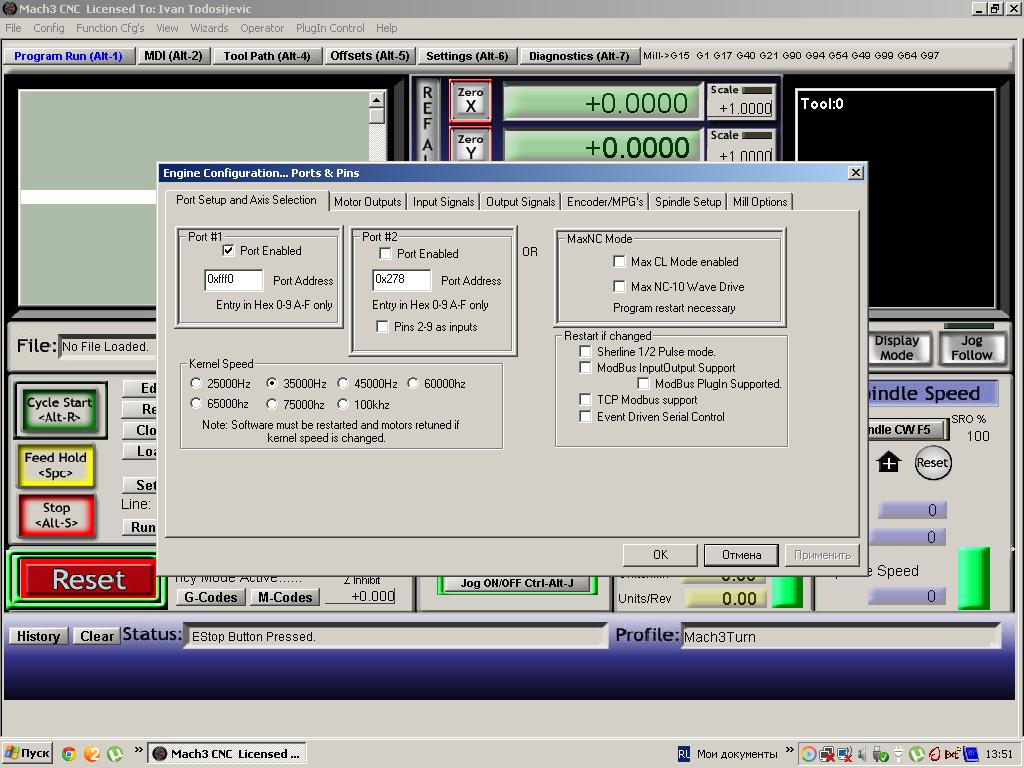1024x768 pixels.
Task: Click the volume speaker tray icon
Action: pyautogui.click(x=861, y=754)
